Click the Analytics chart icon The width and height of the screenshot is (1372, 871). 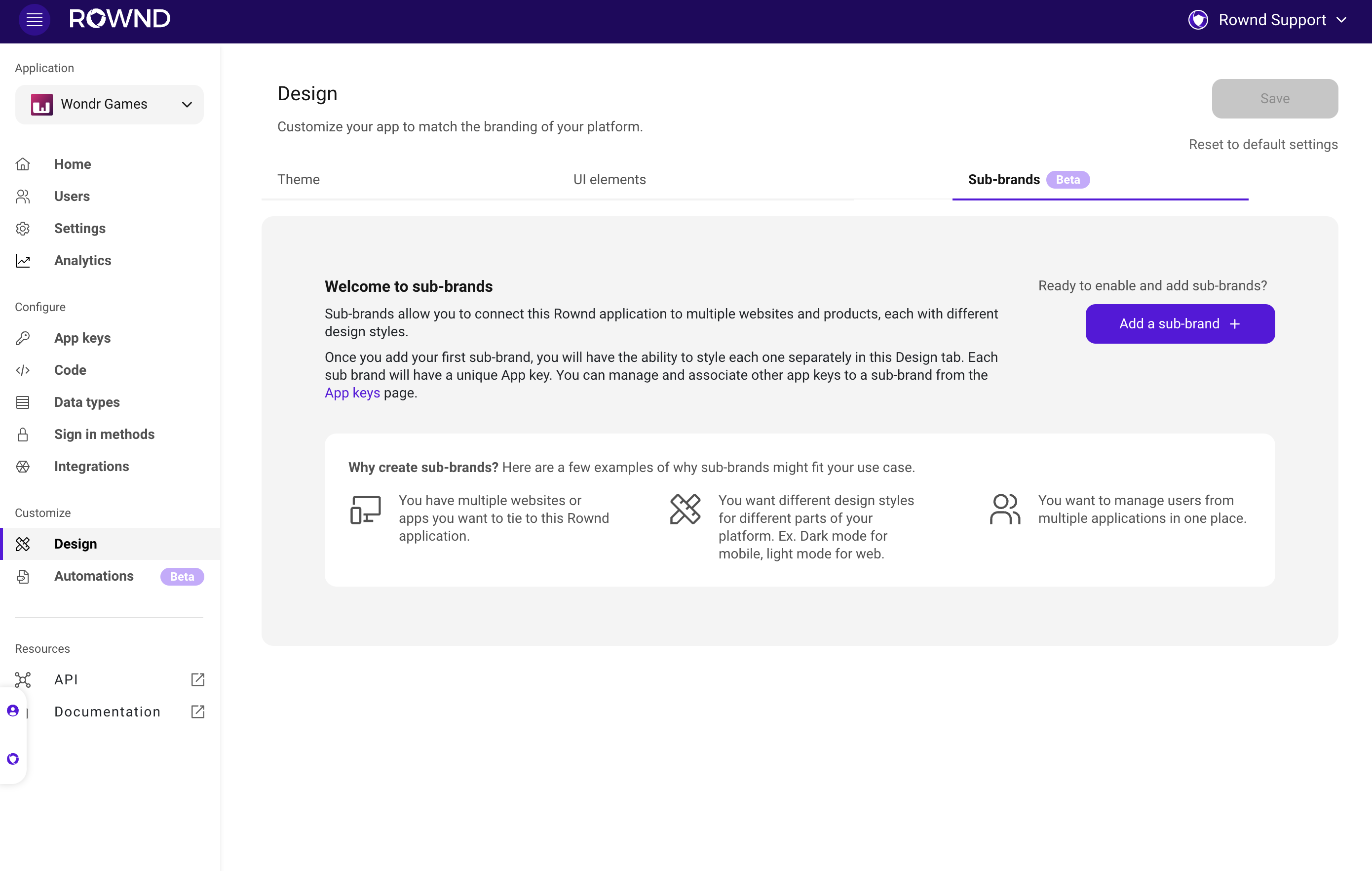click(23, 261)
